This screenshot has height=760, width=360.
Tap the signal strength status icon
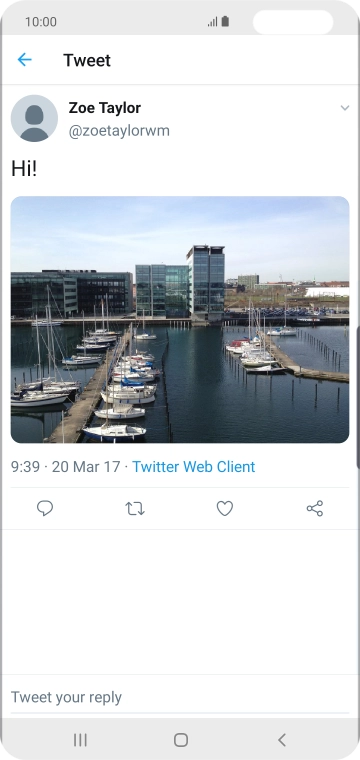tap(213, 22)
